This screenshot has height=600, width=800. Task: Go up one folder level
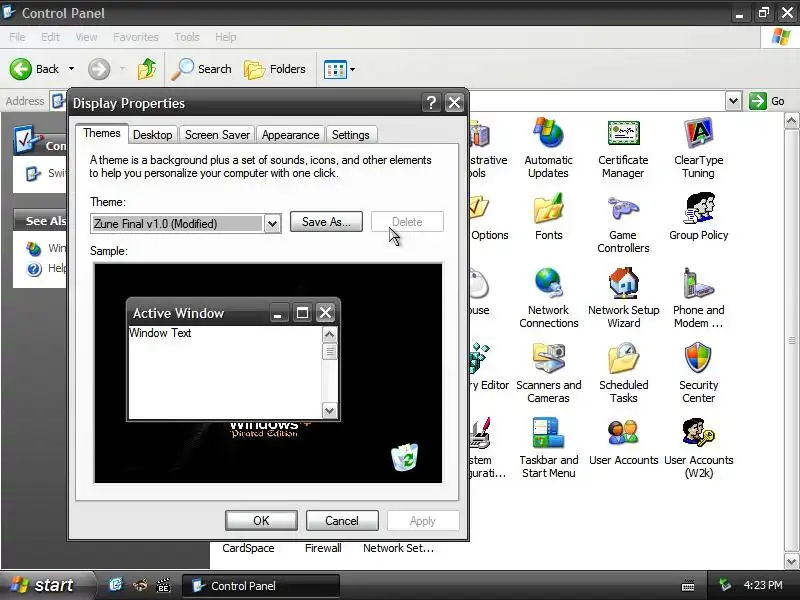point(147,69)
